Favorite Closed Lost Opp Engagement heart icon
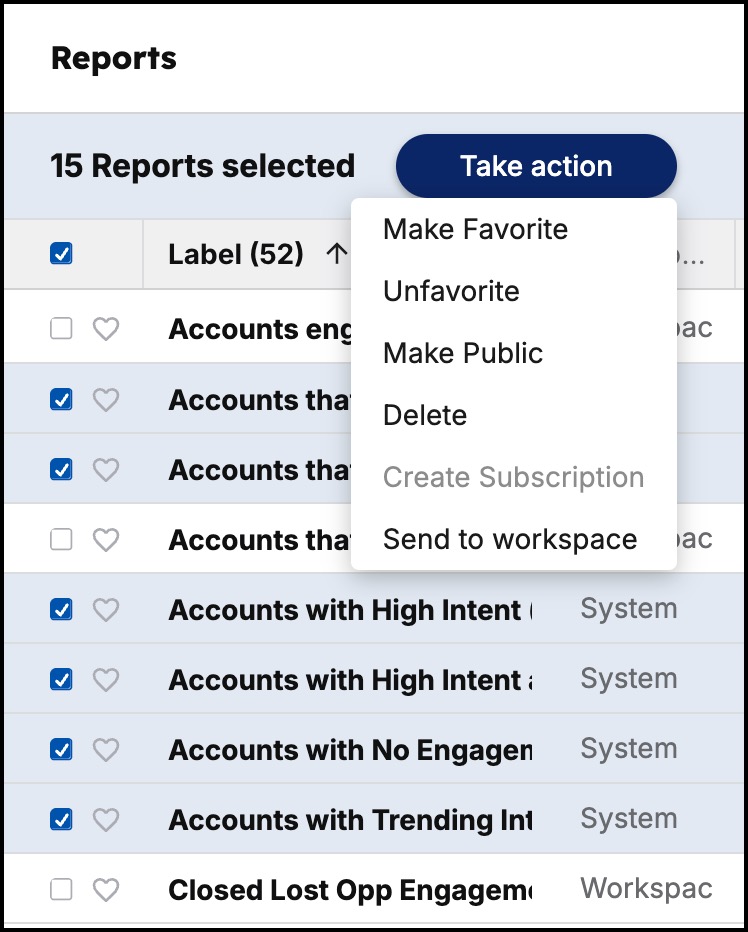This screenshot has height=932, width=748. (x=106, y=890)
